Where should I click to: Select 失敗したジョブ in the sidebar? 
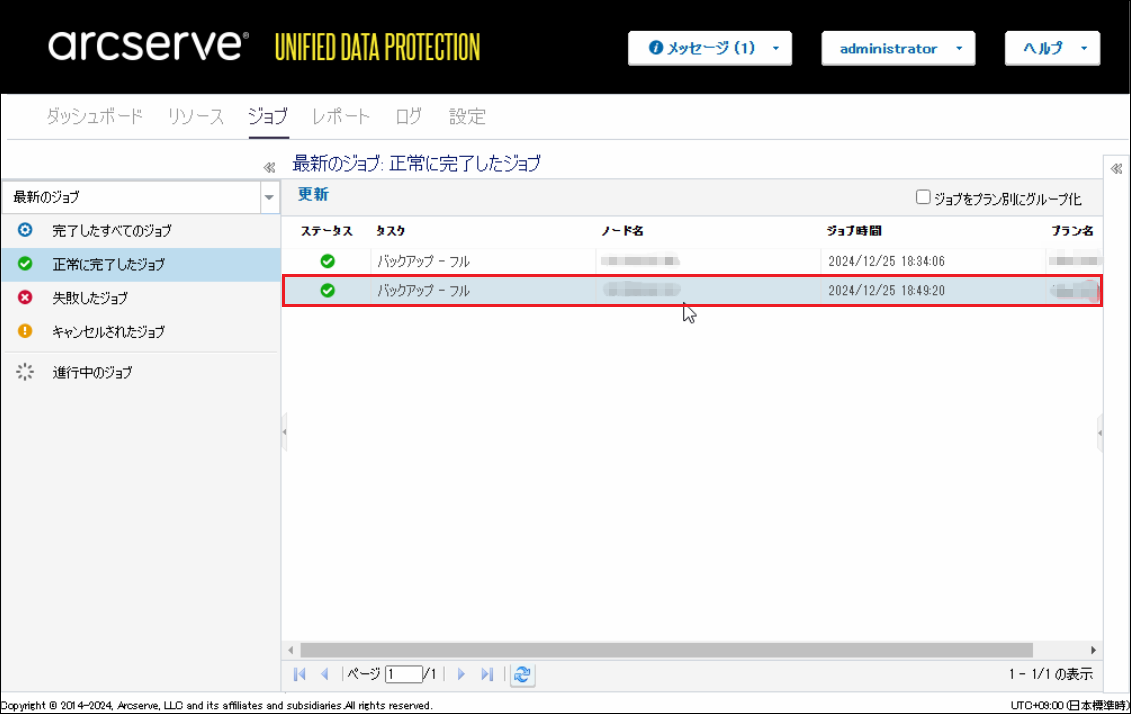click(90, 298)
